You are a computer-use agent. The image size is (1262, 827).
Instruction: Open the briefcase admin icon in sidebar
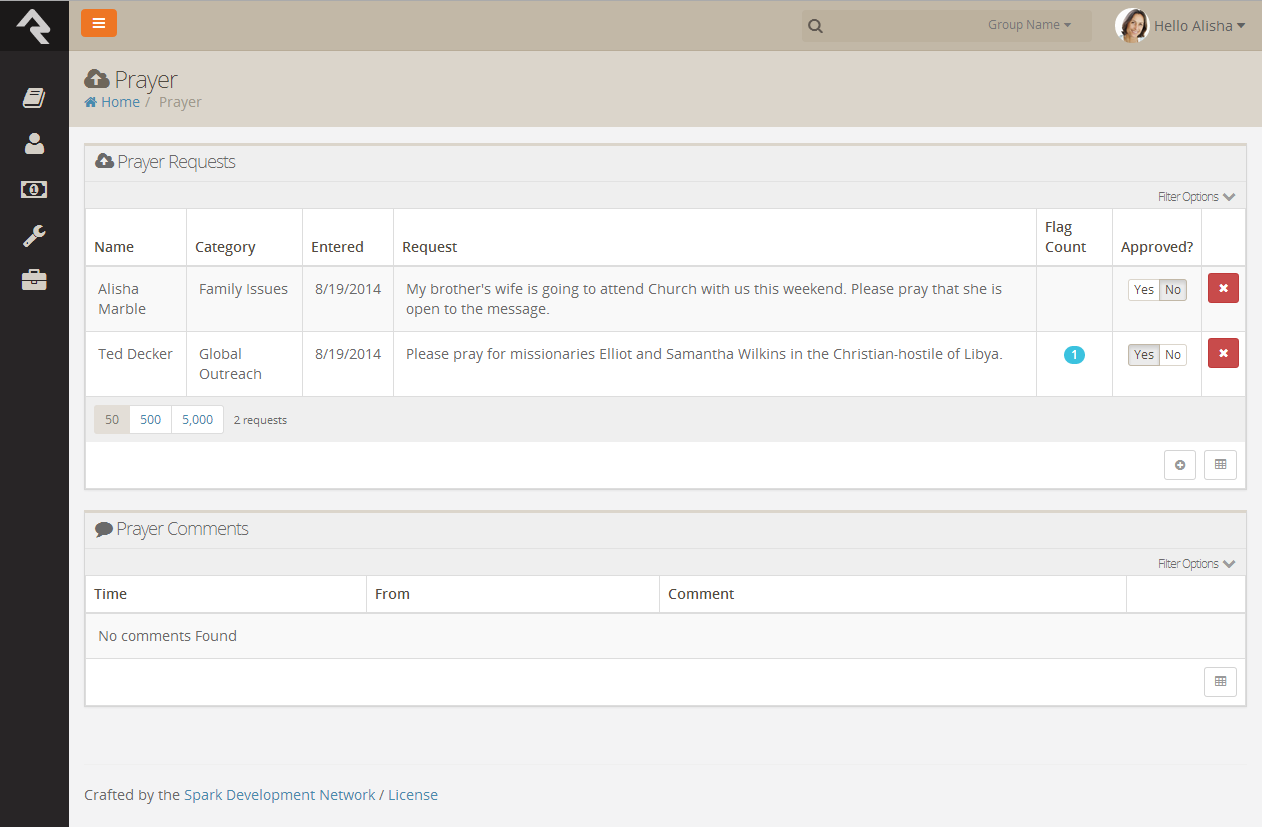(x=34, y=281)
